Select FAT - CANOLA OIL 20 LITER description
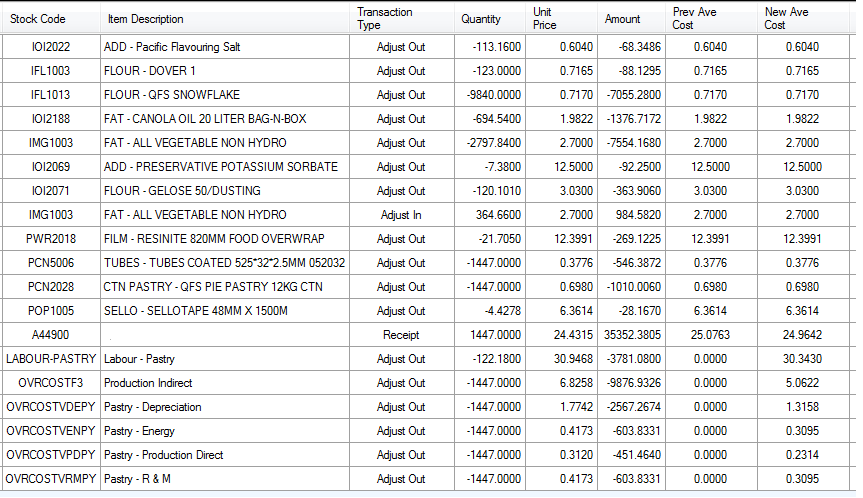 coord(225,119)
